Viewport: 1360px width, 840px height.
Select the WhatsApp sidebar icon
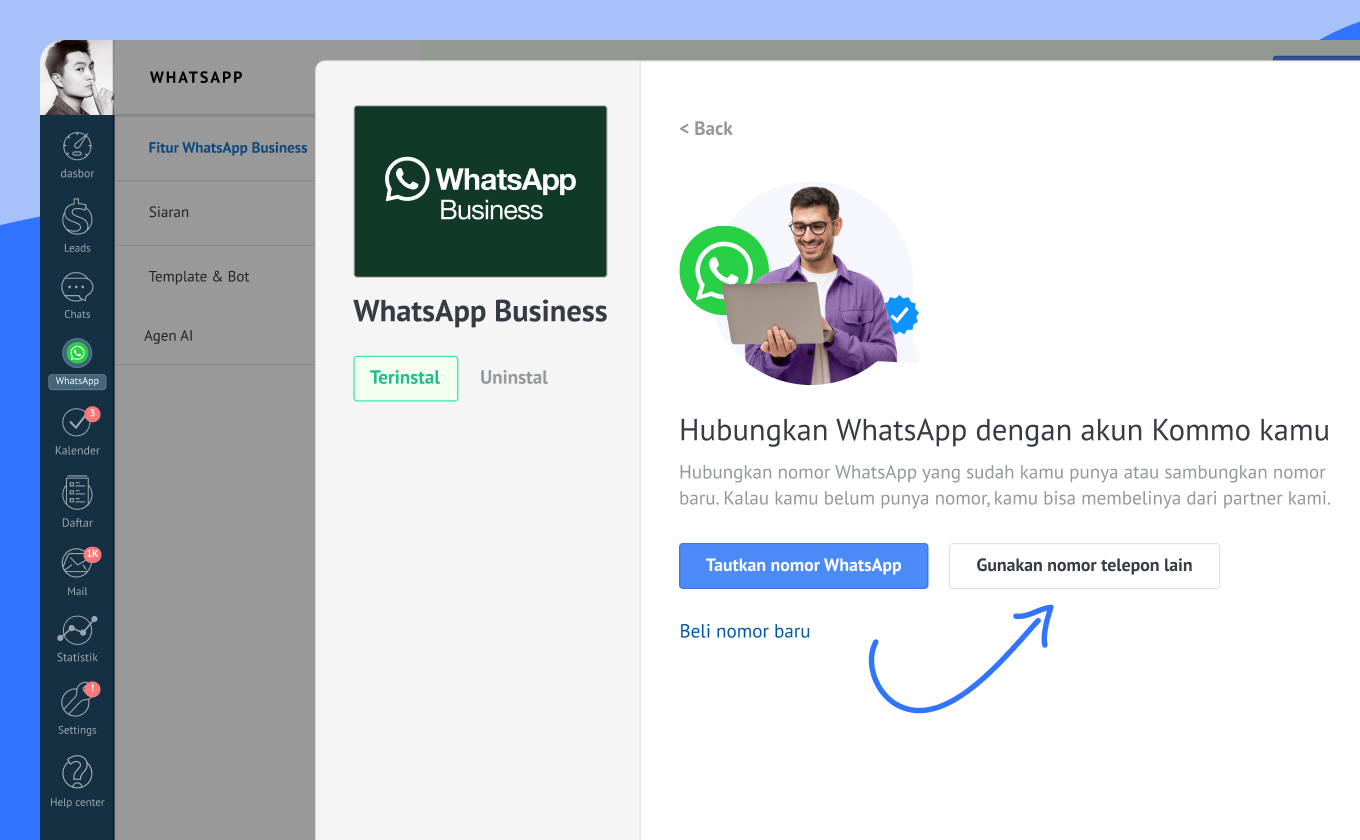77,353
